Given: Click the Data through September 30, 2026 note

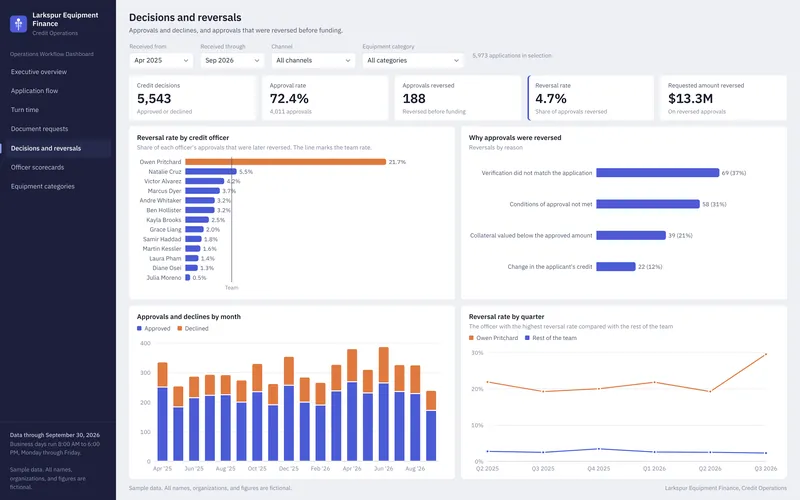Looking at the screenshot, I should [55, 435].
